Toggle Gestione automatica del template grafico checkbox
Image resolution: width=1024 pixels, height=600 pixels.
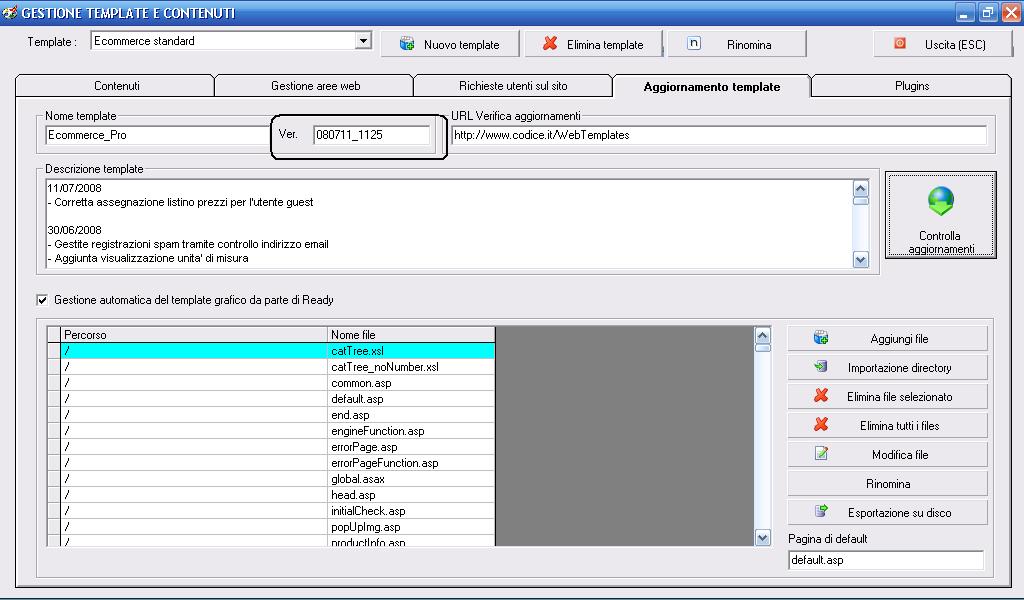[42, 300]
